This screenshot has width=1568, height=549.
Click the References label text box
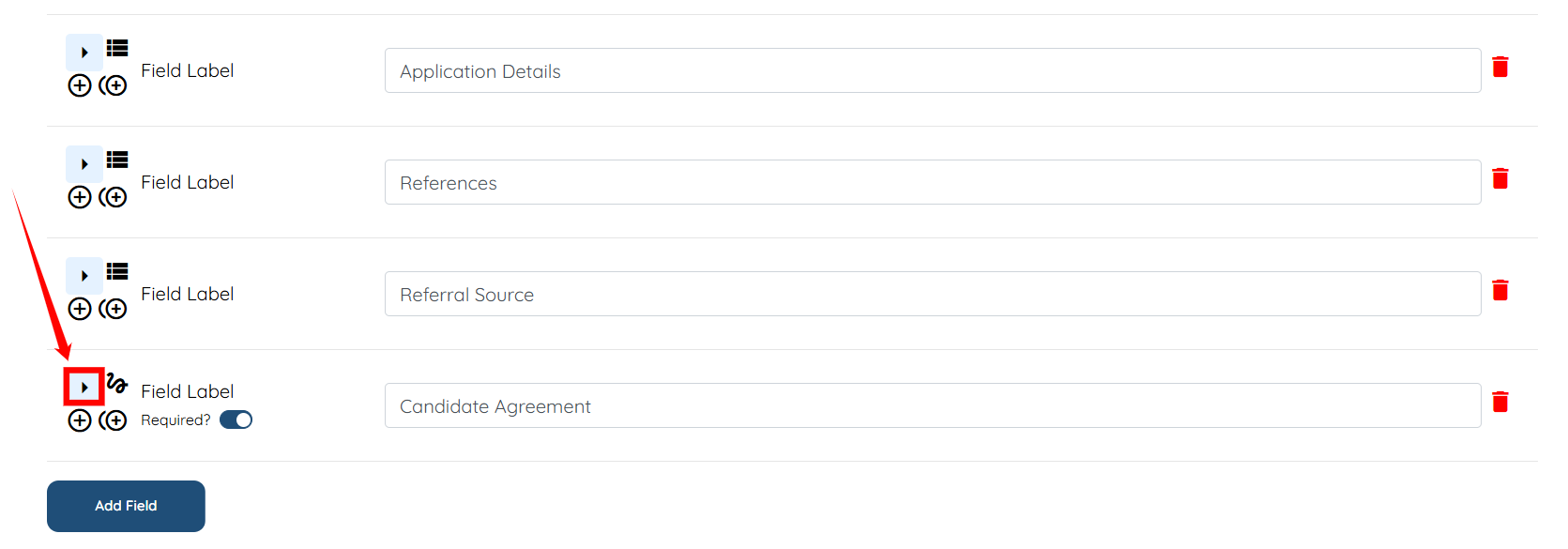932,182
